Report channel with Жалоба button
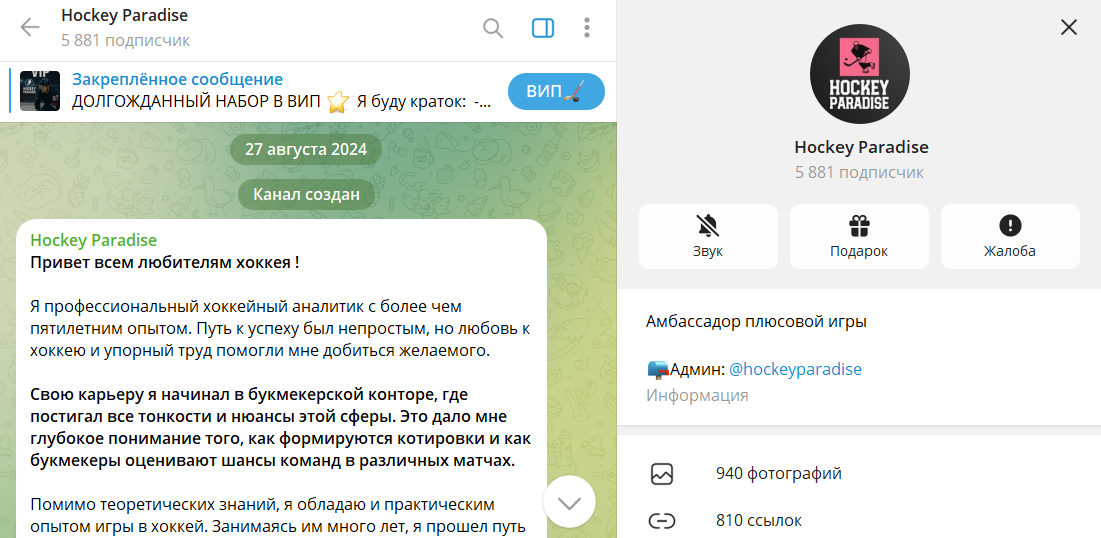The height and width of the screenshot is (538, 1101). (1010, 237)
